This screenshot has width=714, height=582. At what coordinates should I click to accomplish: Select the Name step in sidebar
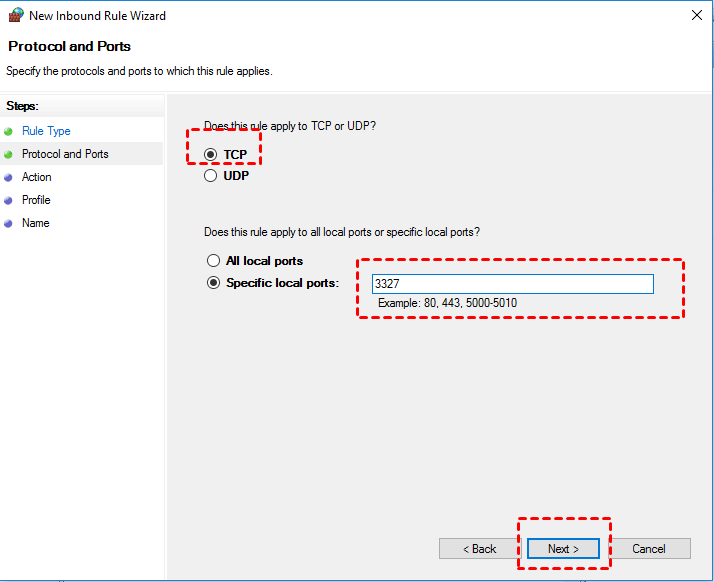(x=35, y=223)
